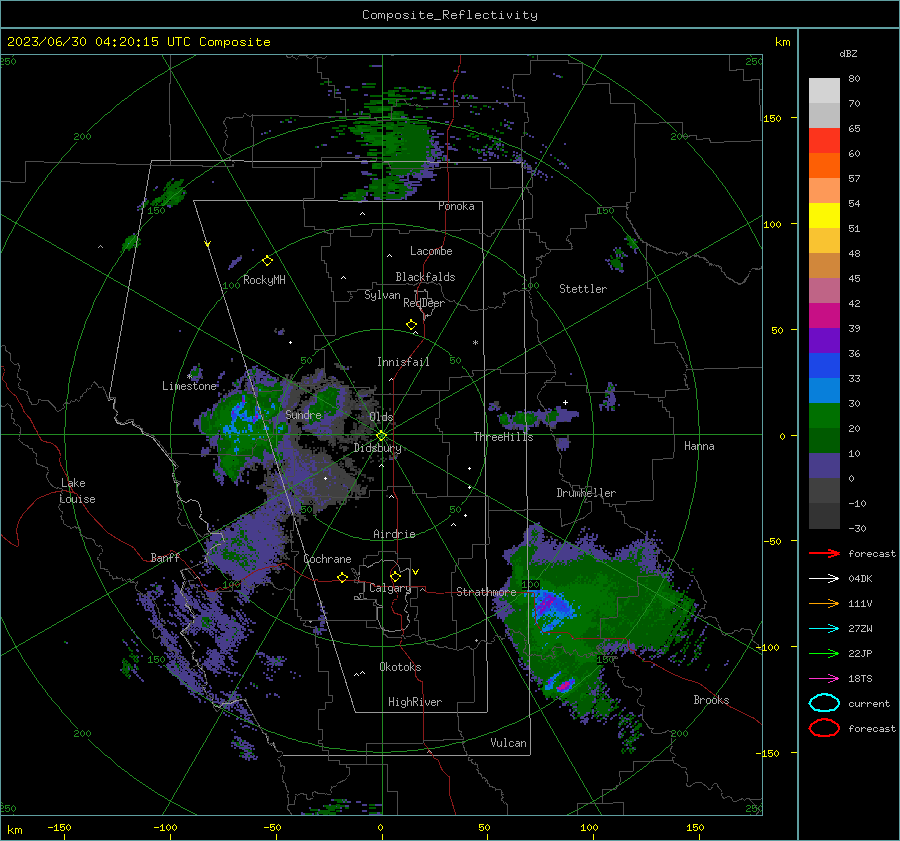
Task: Click the Limestone label
Action: [189, 386]
